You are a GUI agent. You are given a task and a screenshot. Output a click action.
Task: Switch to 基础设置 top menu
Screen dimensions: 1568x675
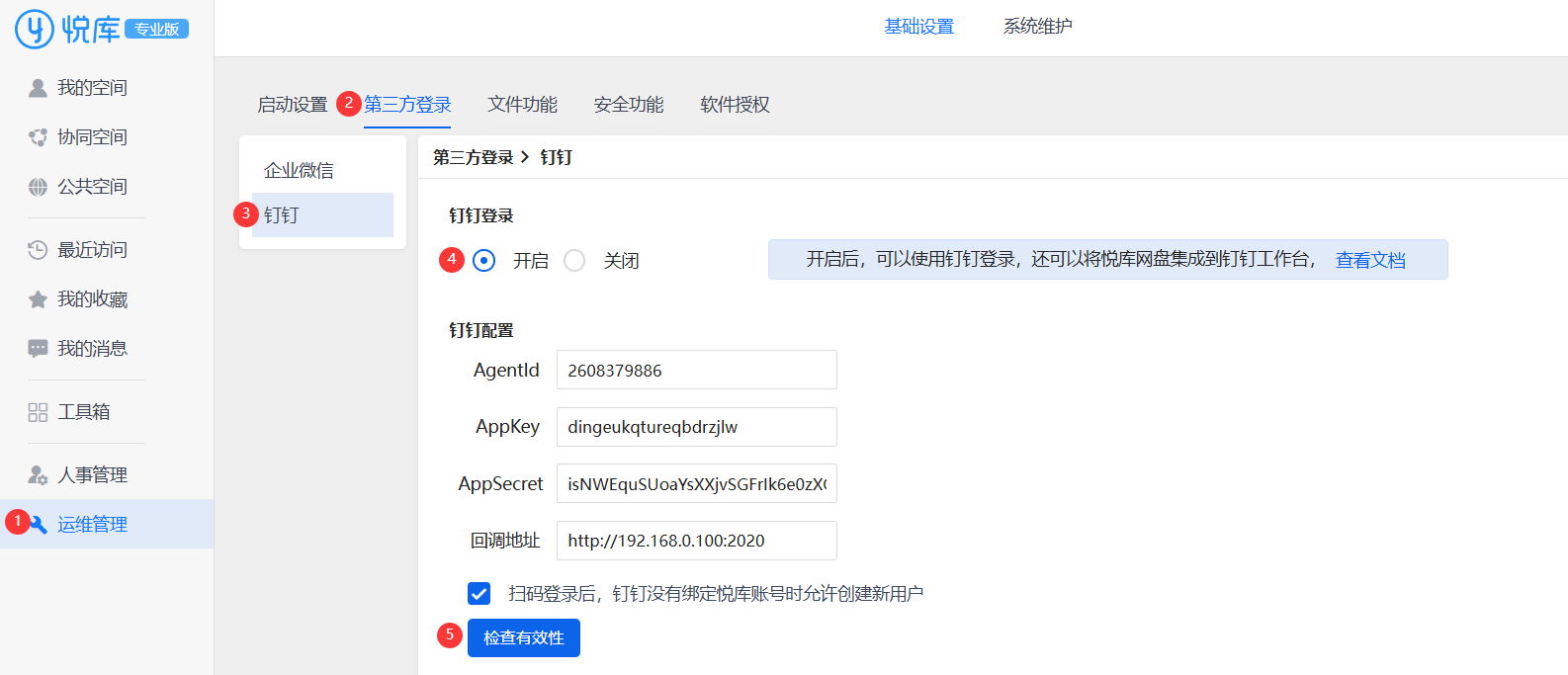point(919,27)
